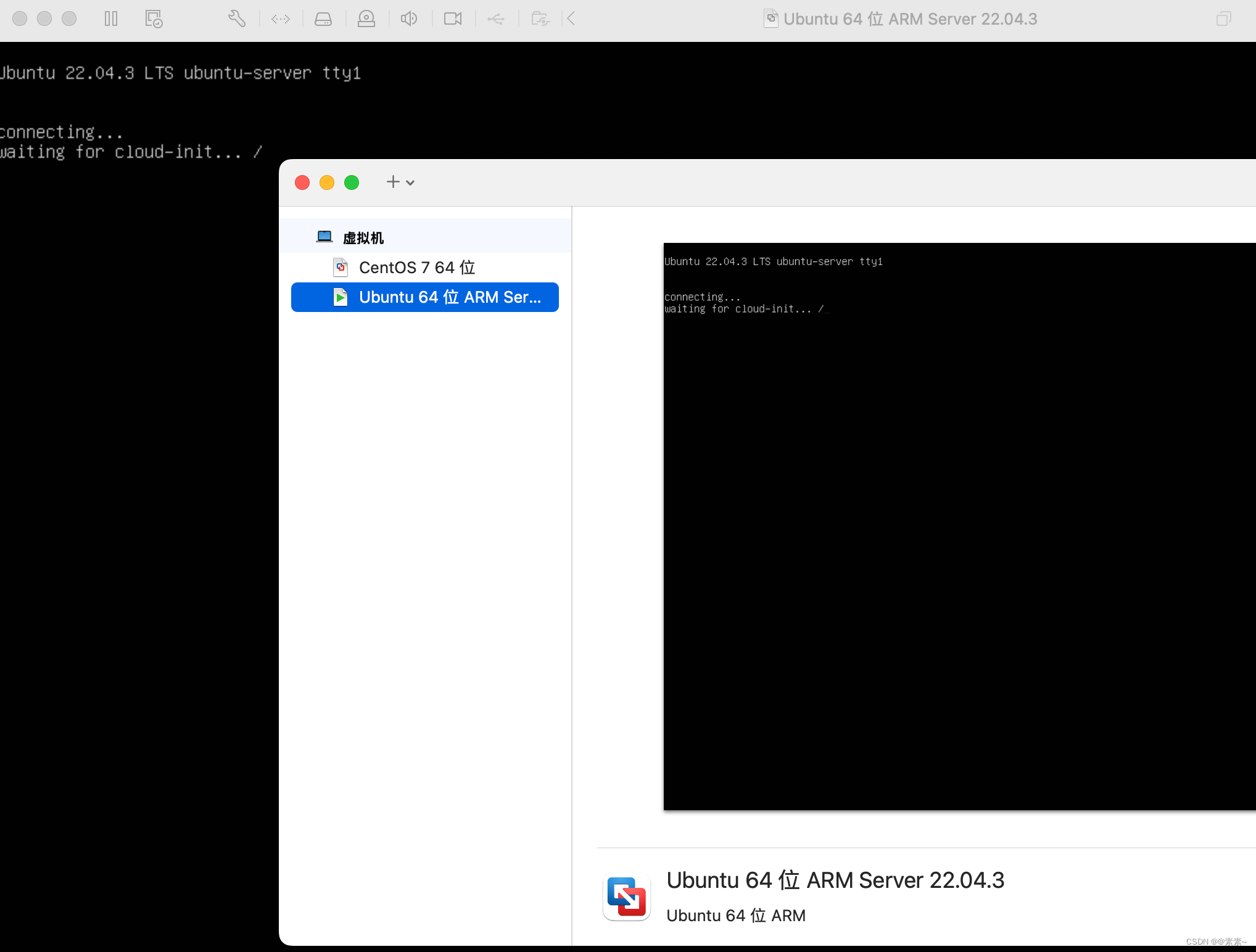Click the CentOS VM file icon

pos(341,268)
